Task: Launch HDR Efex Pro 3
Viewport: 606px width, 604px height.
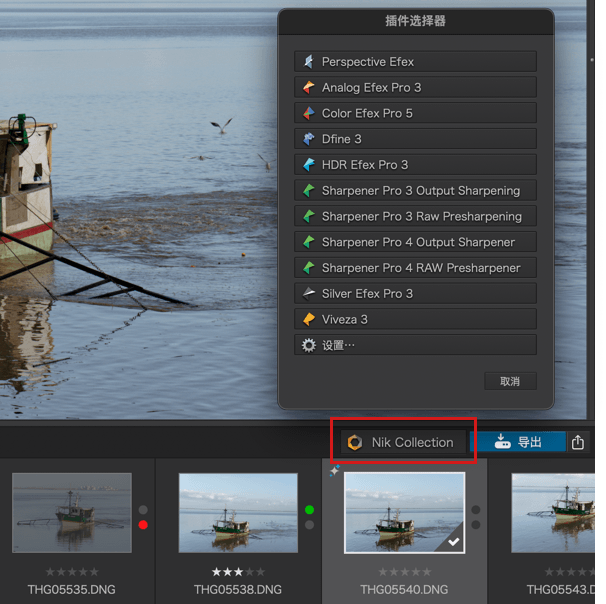Action: coord(415,165)
